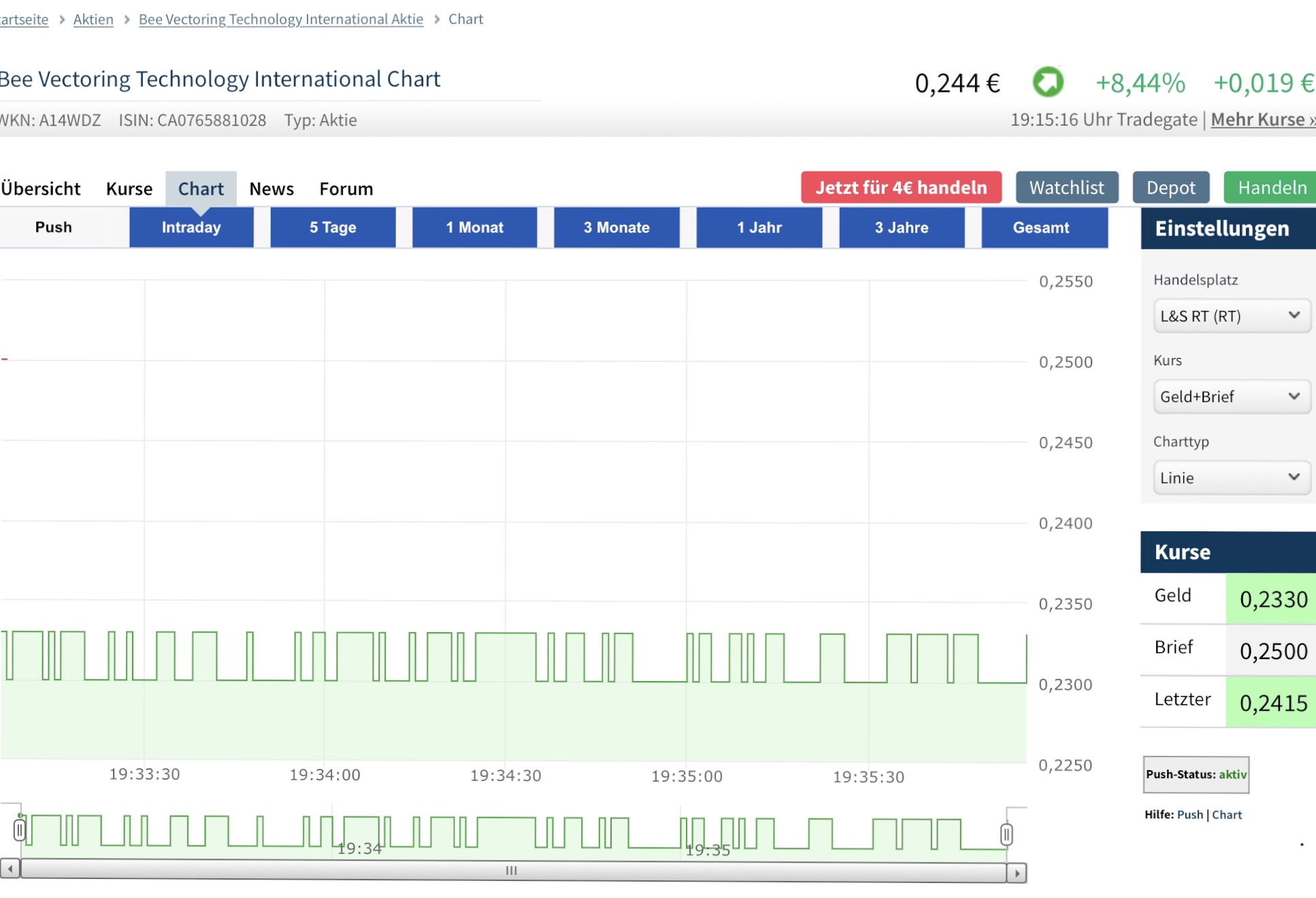
Task: Toggle the Push chart mode
Action: click(x=53, y=227)
